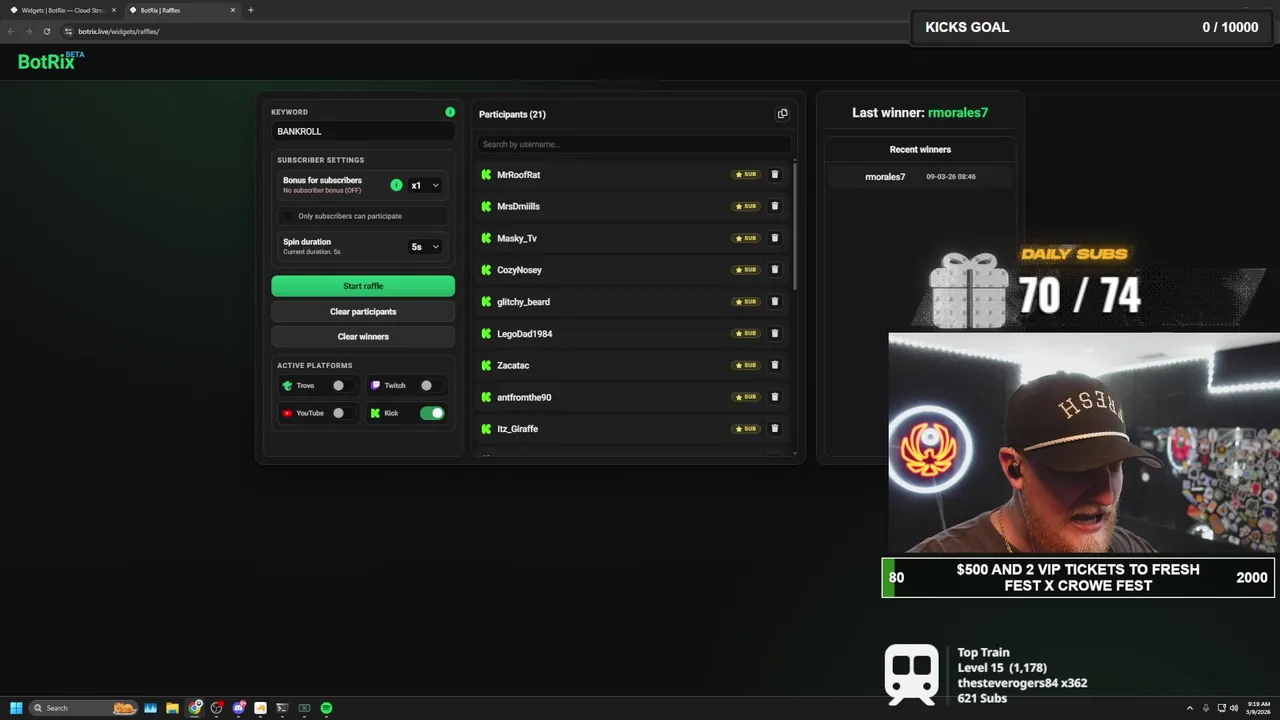
Task: Go back in browser history
Action: click(11, 31)
